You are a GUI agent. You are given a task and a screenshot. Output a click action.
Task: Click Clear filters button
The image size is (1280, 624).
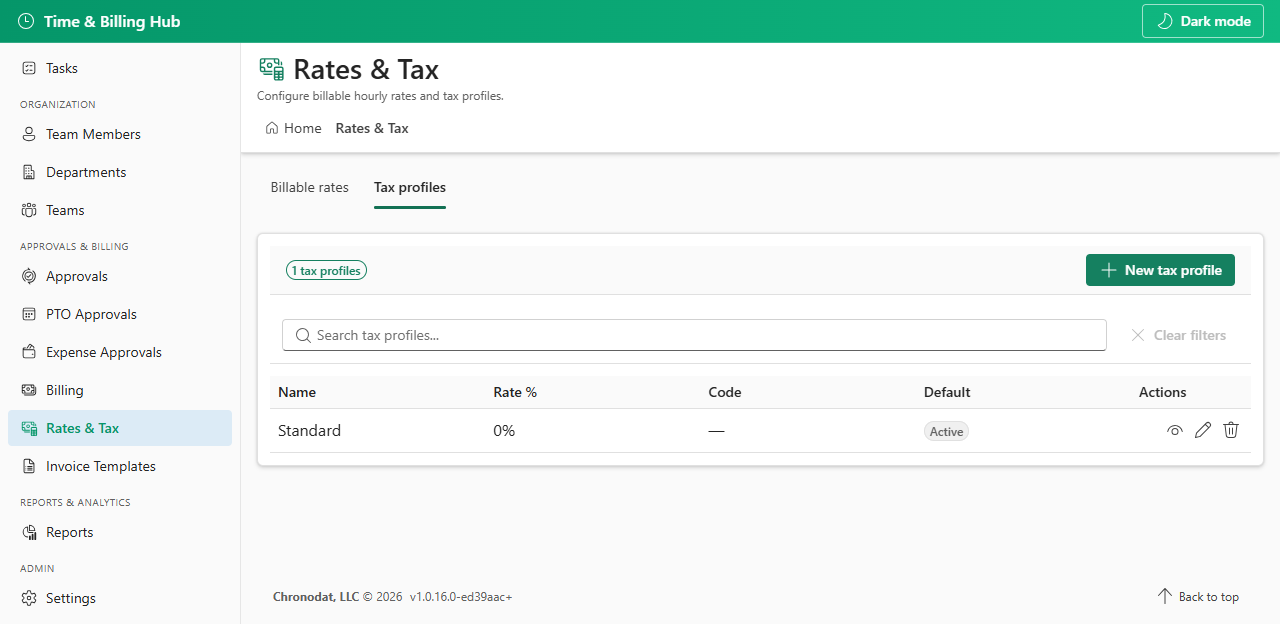pos(1178,335)
